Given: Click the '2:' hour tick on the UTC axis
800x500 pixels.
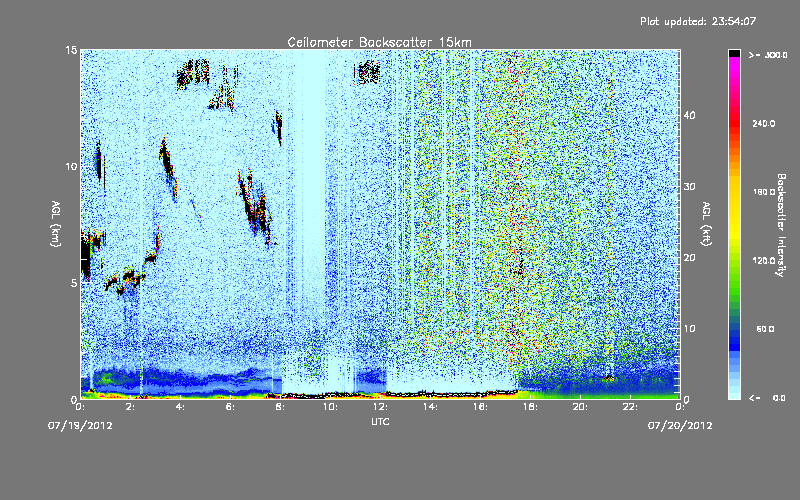Looking at the screenshot, I should click(x=130, y=407).
